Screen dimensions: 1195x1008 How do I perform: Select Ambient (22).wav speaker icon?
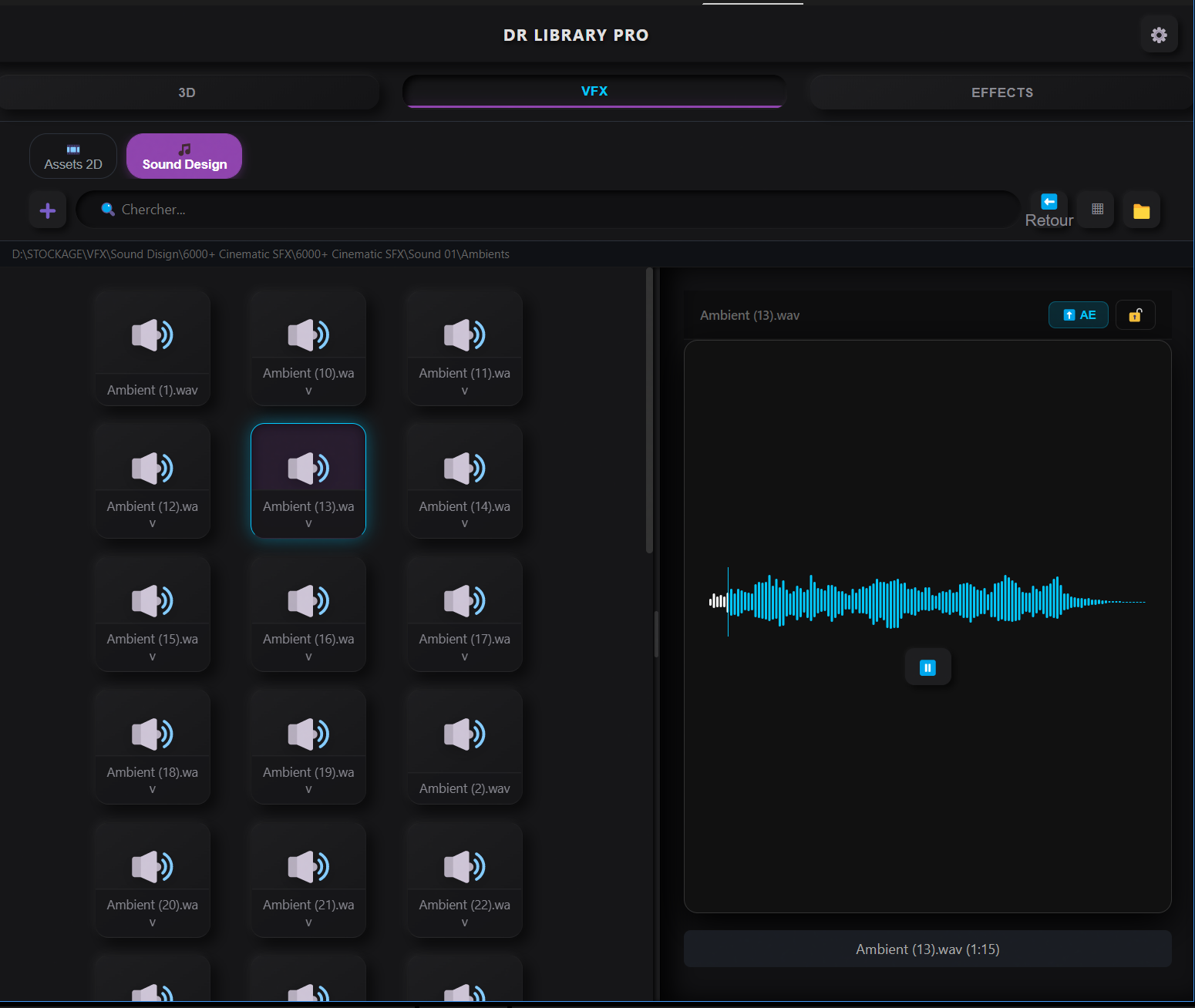click(465, 866)
